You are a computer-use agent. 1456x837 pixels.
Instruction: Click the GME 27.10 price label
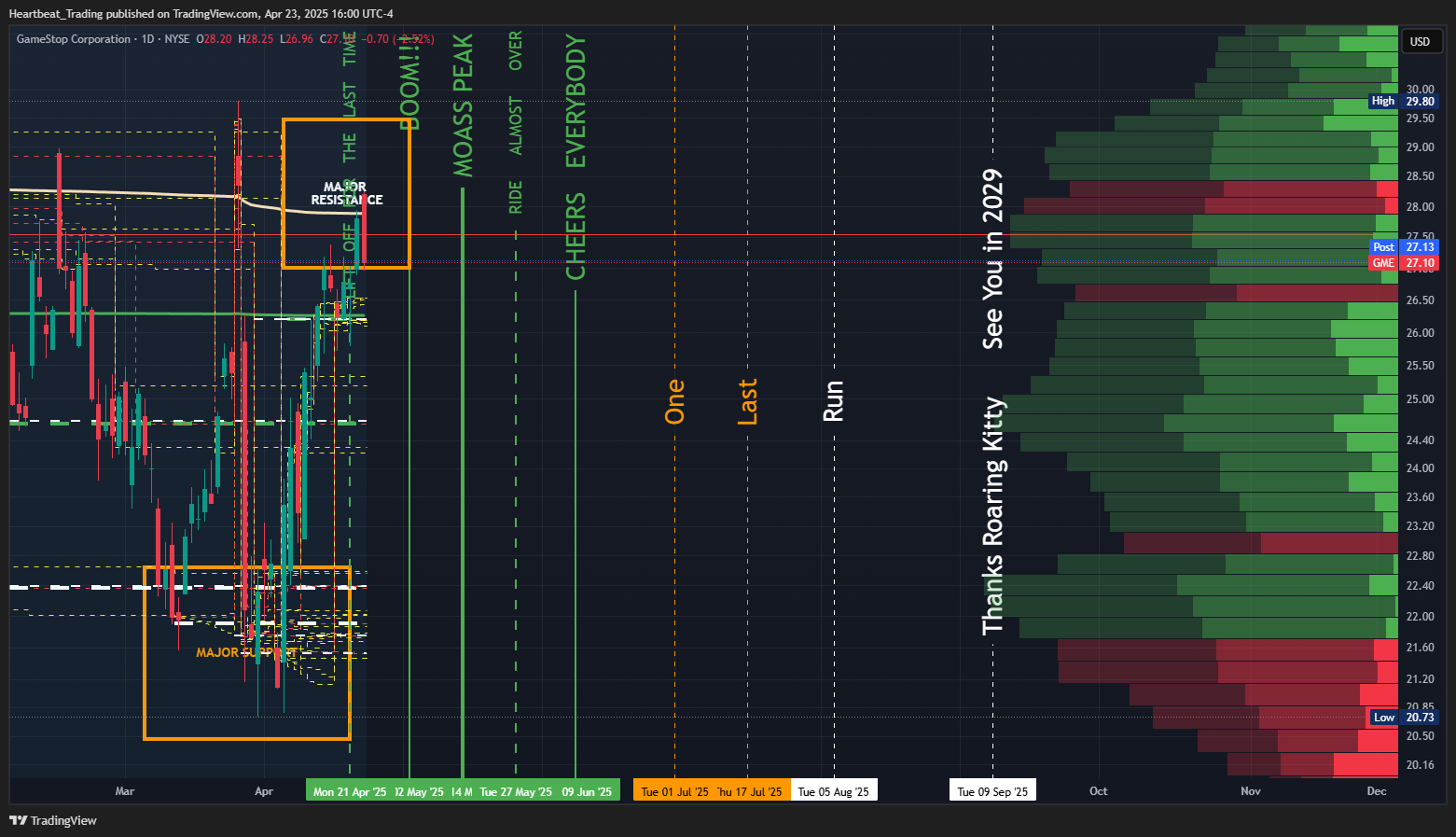coord(1404,263)
